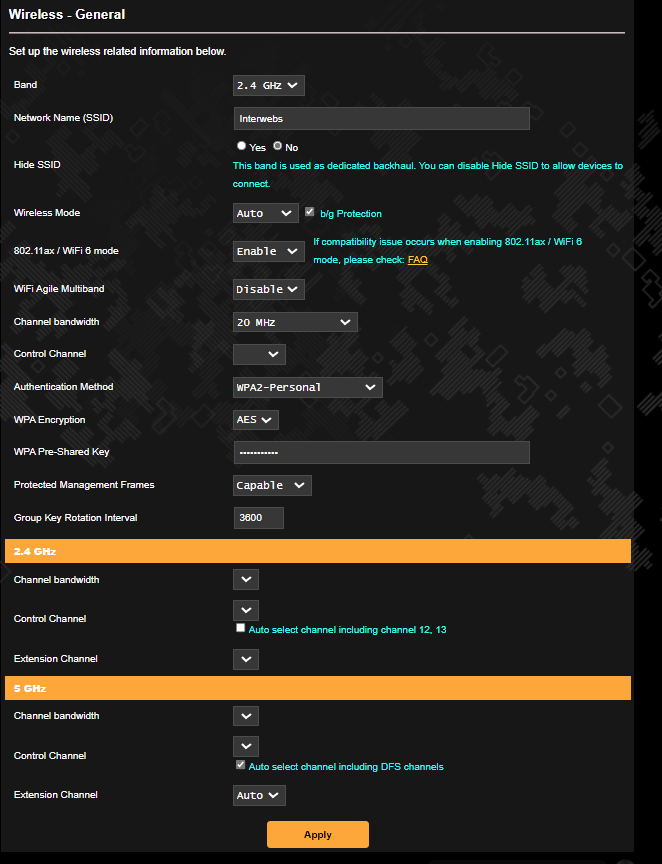This screenshot has width=662, height=864.
Task: Expand the Channel bandwidth dropdown set to 20 MHz
Action: click(295, 322)
